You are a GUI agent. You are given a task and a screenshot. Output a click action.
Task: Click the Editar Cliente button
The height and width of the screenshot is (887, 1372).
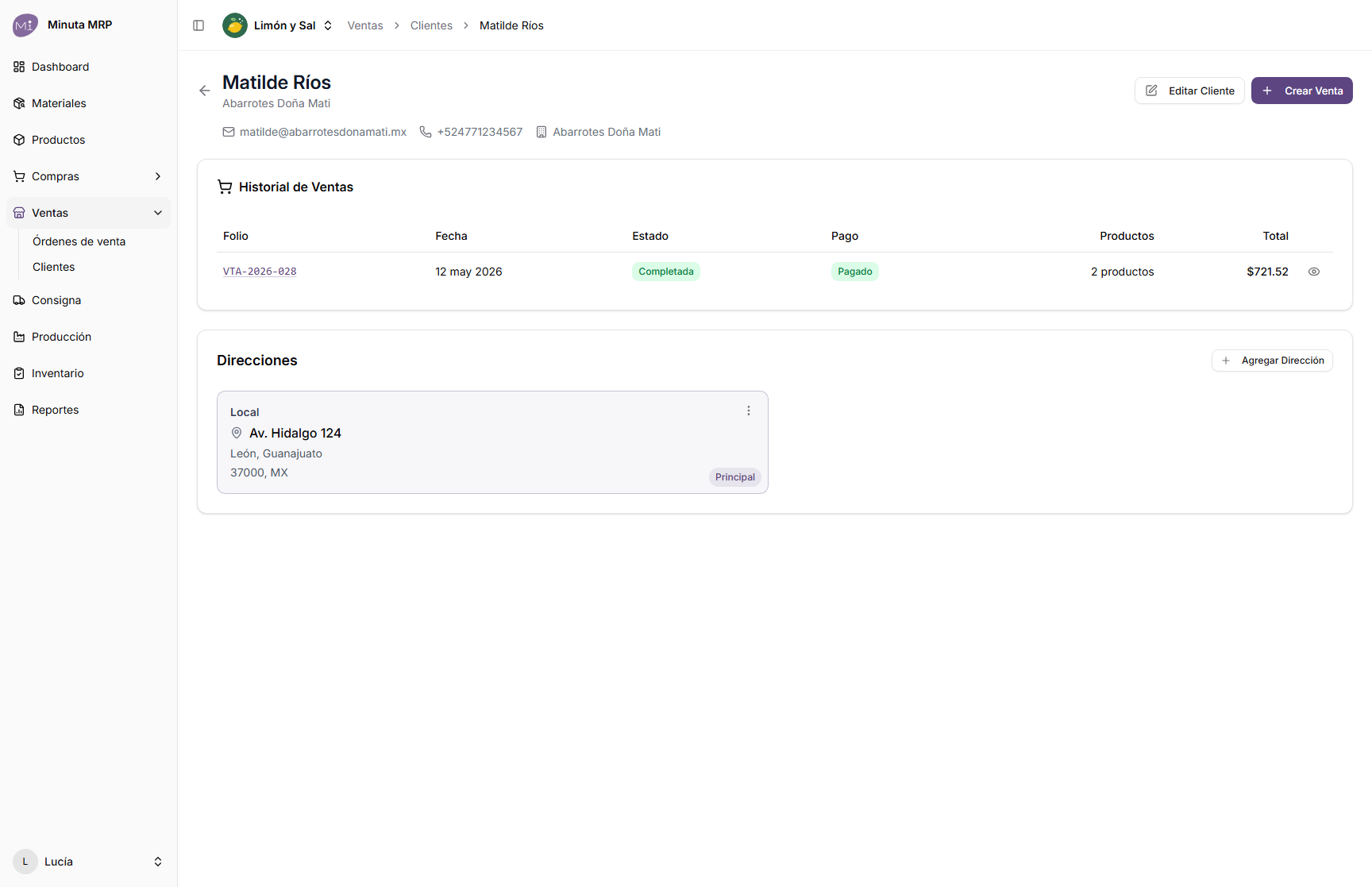pyautogui.click(x=1189, y=91)
